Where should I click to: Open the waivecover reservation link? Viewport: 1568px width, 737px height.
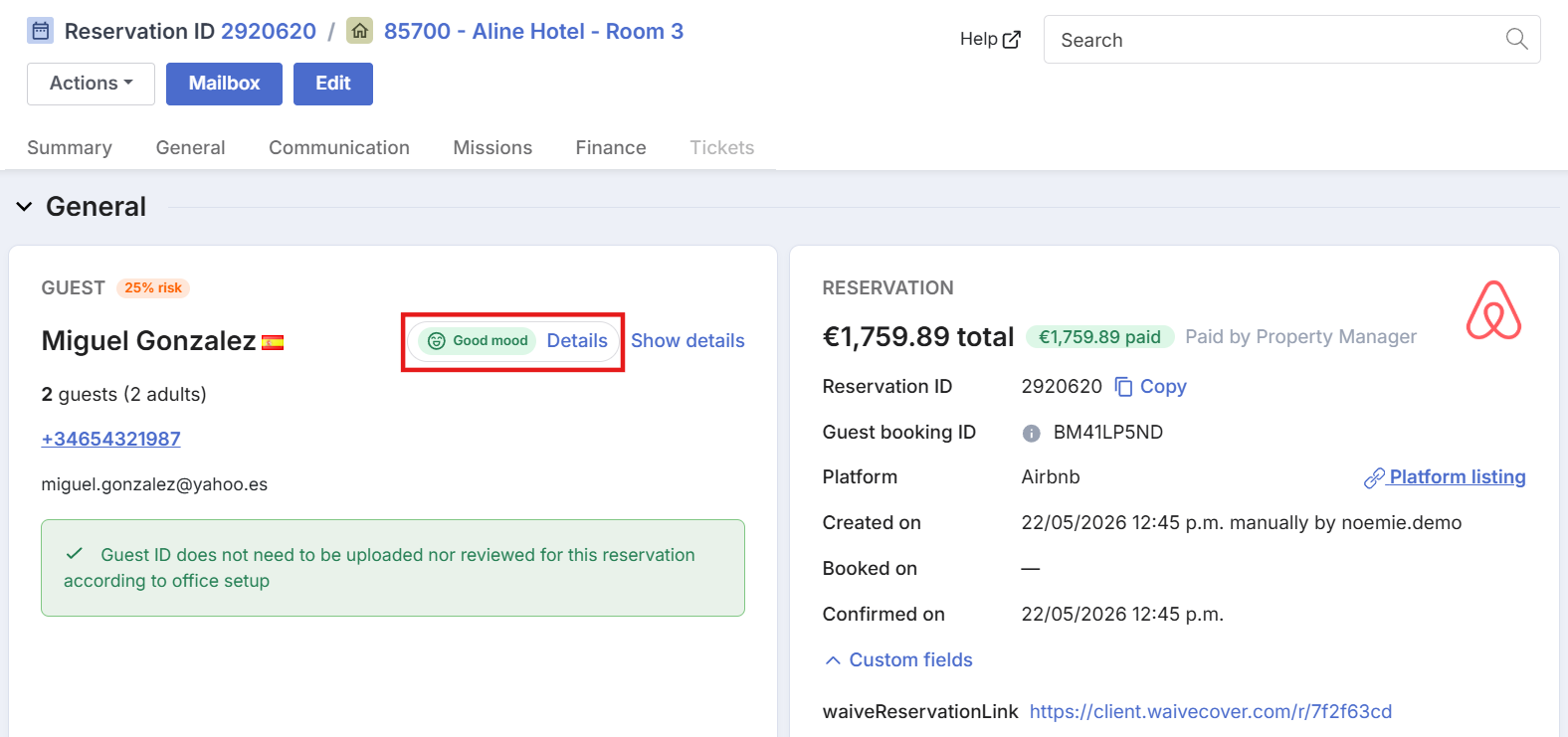point(1211,711)
